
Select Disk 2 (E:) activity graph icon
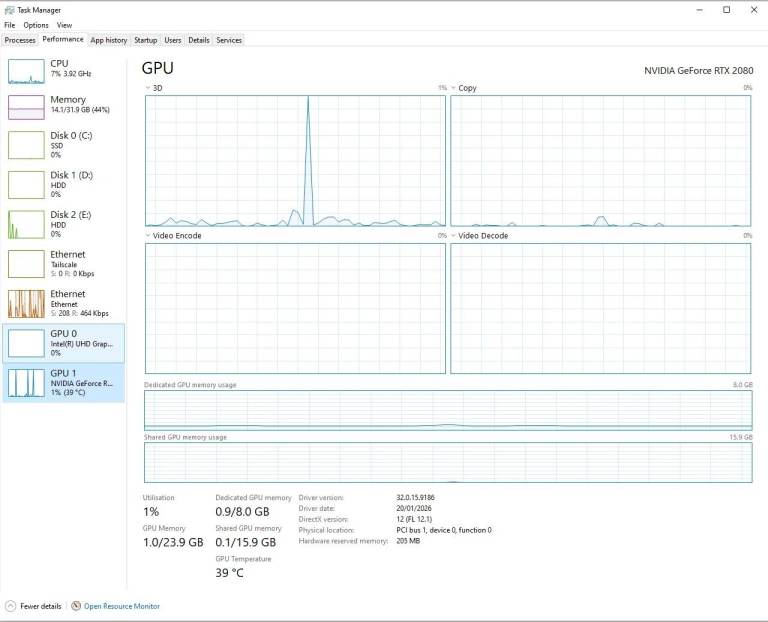(x=26, y=224)
